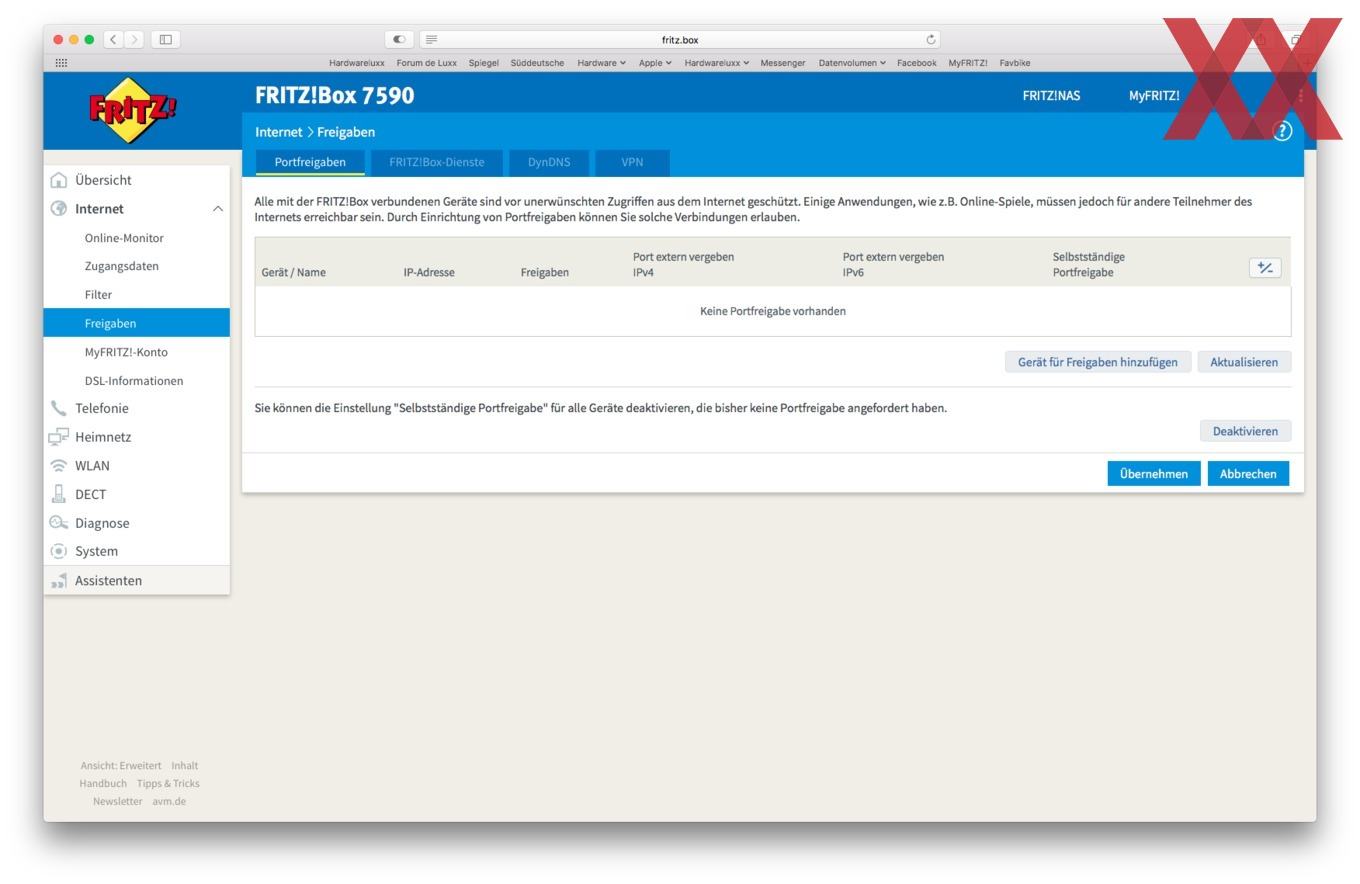Image resolution: width=1360 pixels, height=884 pixels.
Task: Click the Assistenten wizard icon
Action: pyautogui.click(x=59, y=580)
